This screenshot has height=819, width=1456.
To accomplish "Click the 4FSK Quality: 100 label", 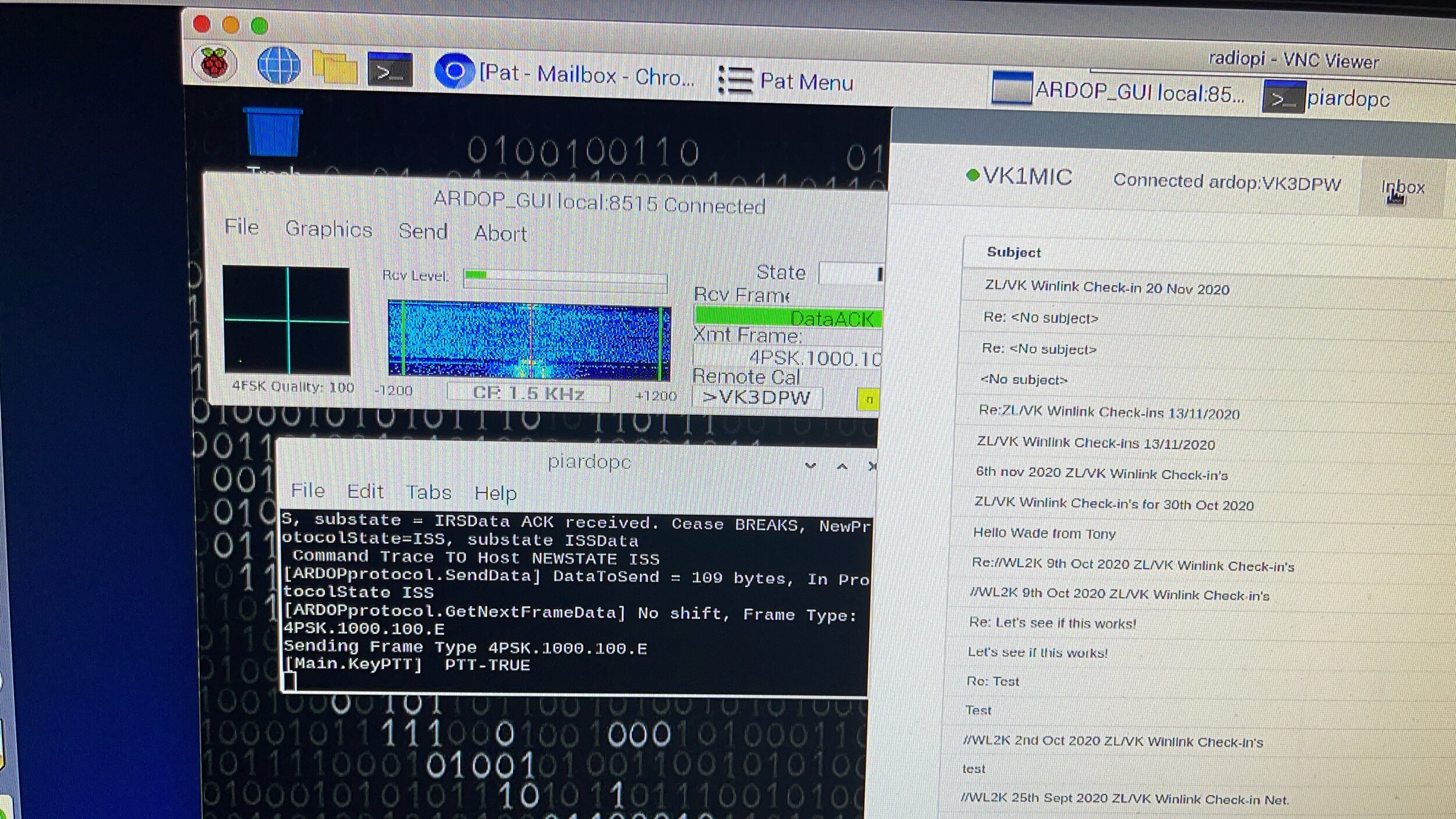I will (x=293, y=387).
